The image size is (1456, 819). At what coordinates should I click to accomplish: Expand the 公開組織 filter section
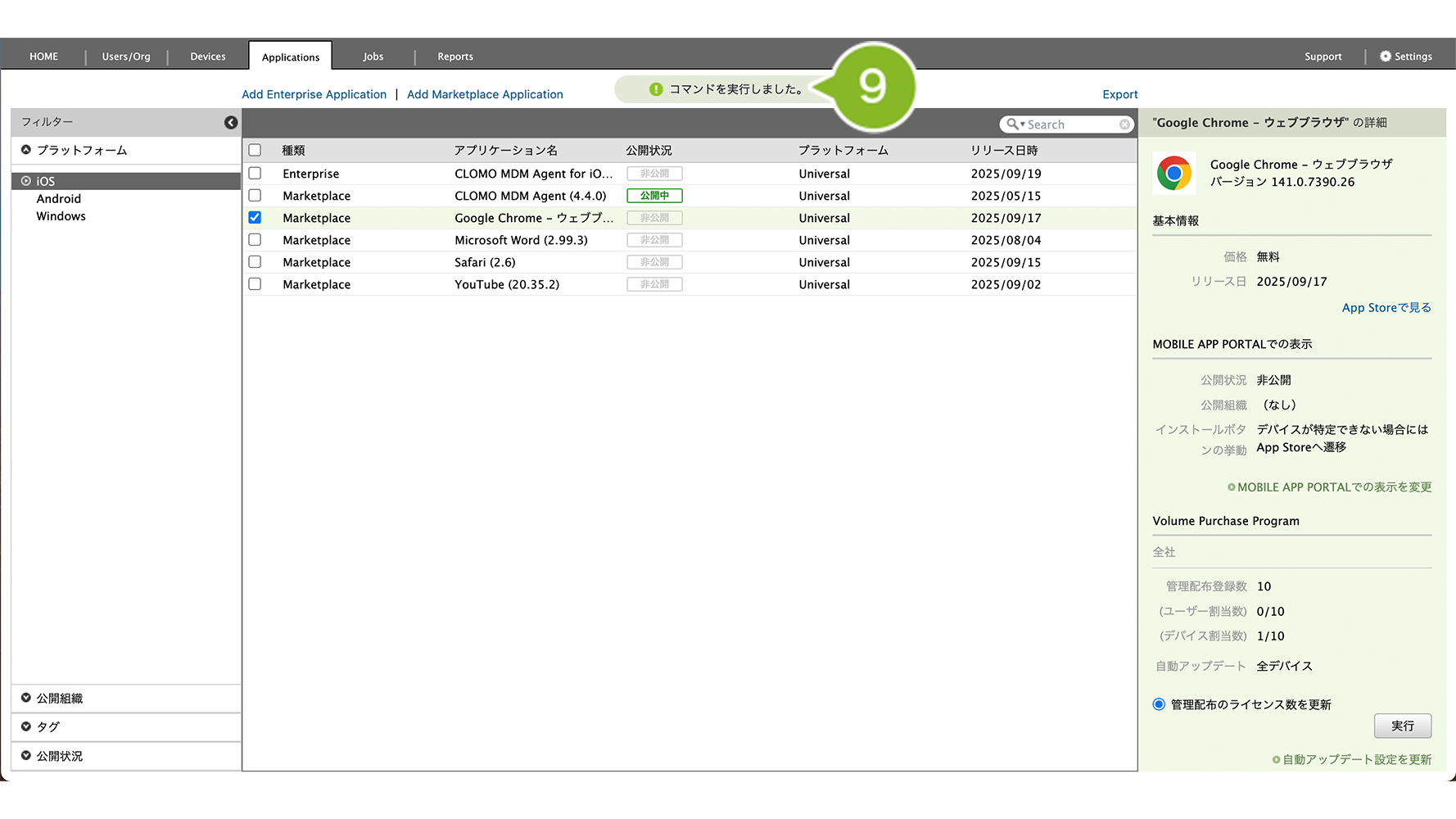[26, 698]
